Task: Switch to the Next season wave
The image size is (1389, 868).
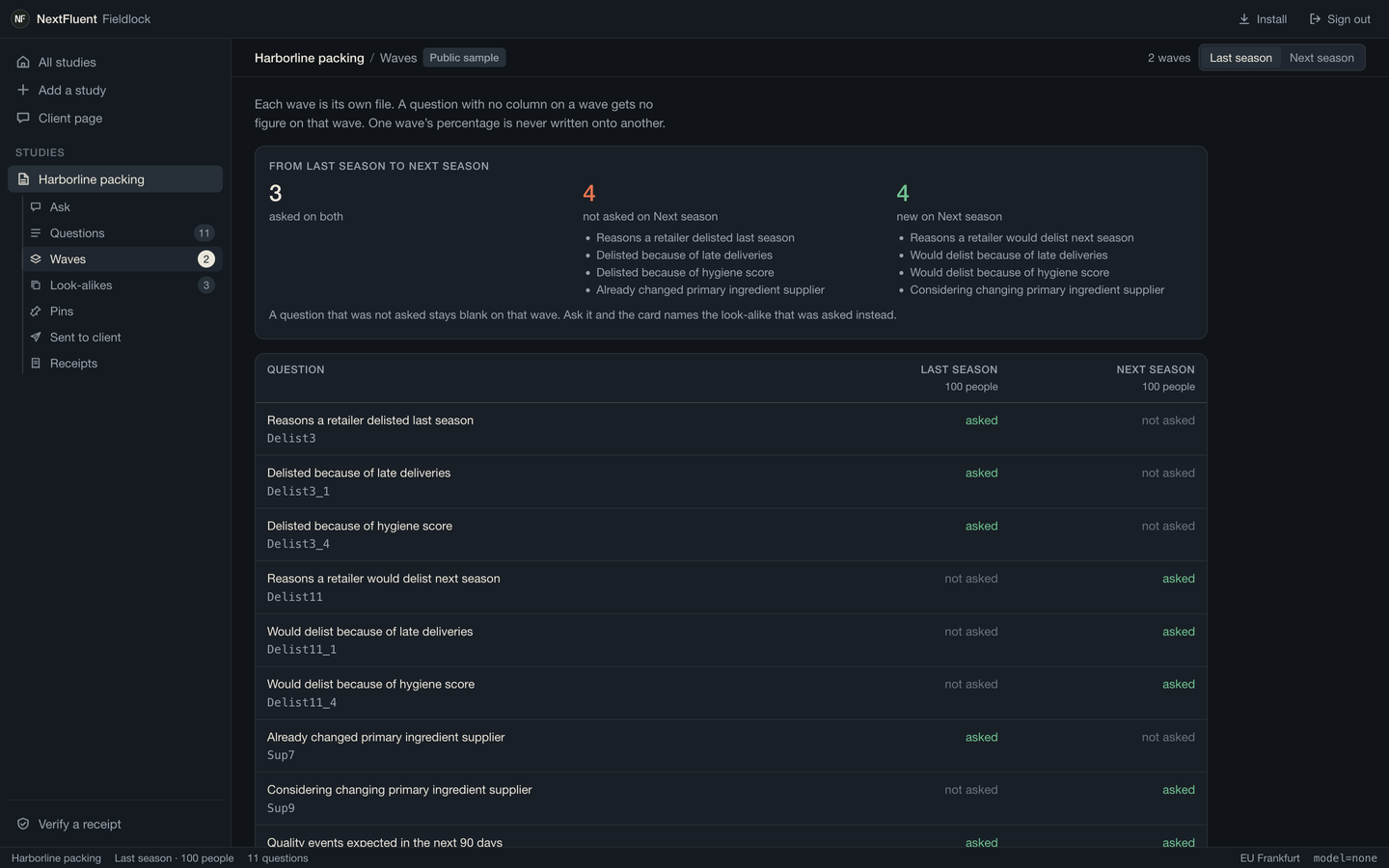Action: (x=1321, y=58)
